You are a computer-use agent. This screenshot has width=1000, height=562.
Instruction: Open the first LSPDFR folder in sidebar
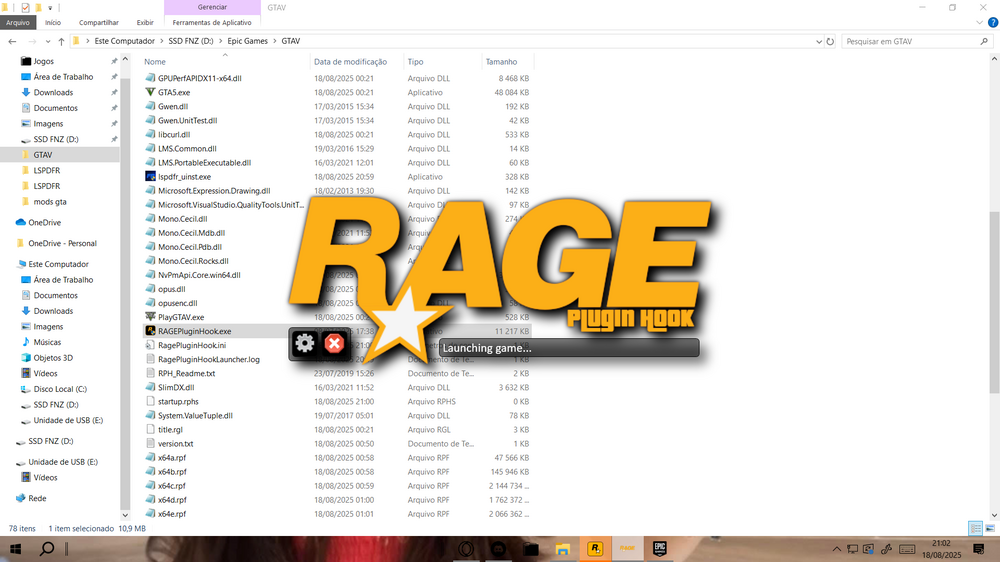47,170
